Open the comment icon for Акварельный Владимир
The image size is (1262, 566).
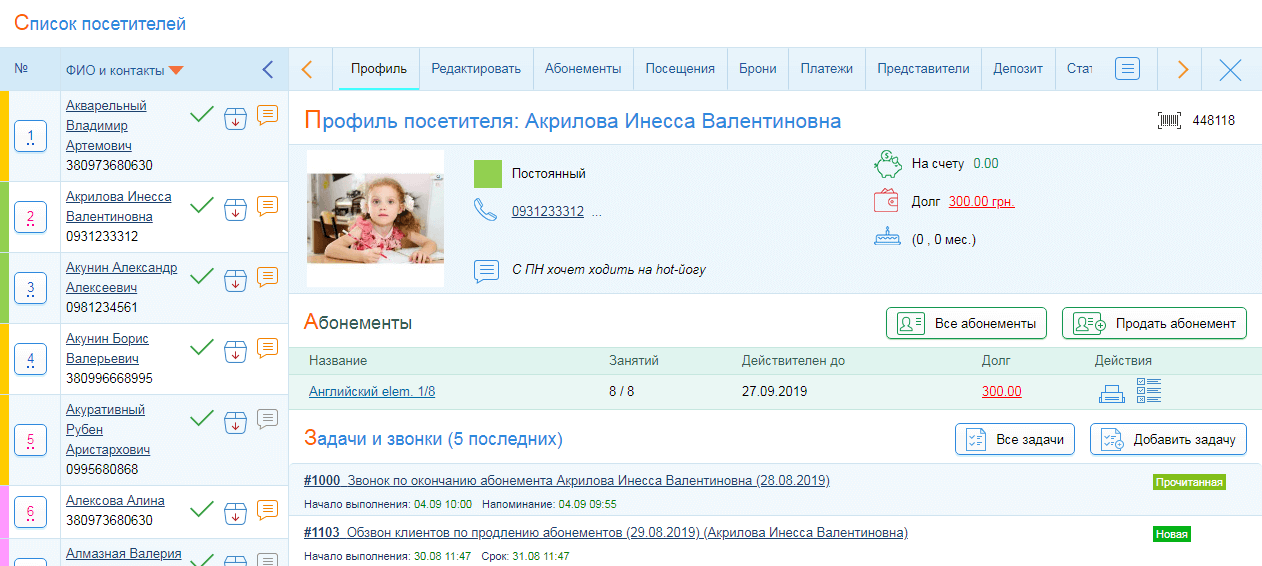267,115
